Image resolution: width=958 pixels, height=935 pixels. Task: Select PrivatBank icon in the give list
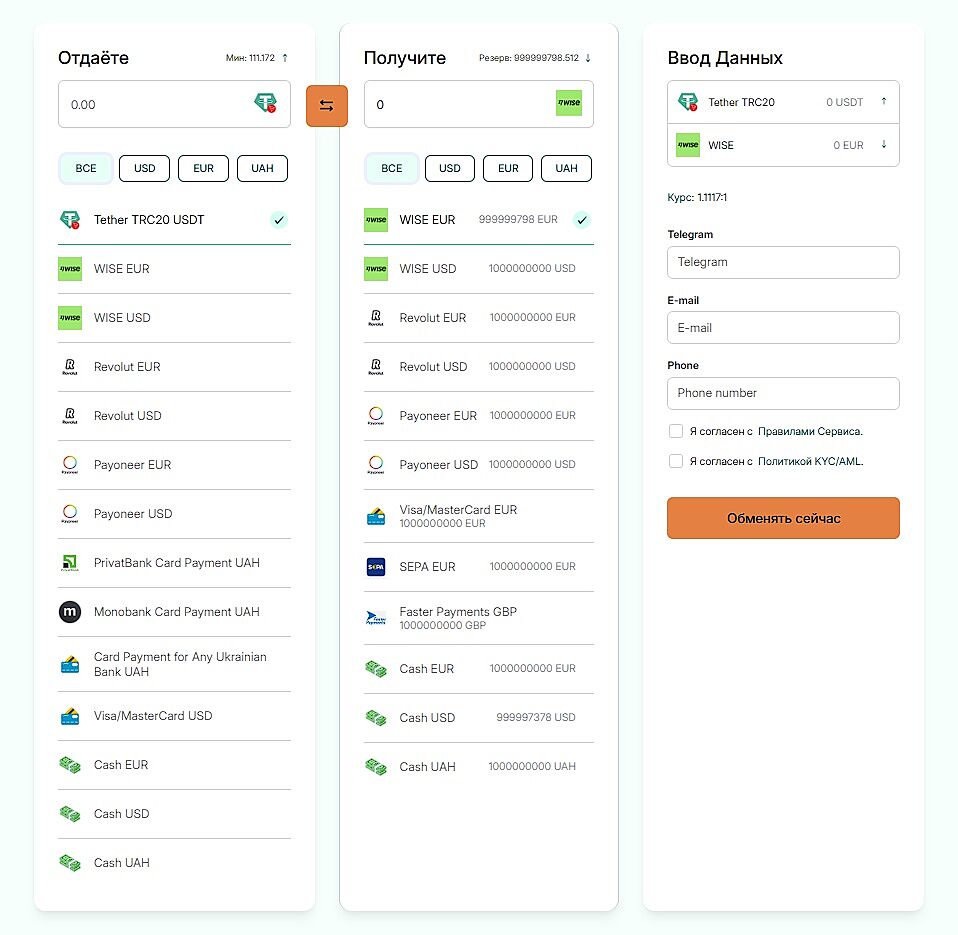pyautogui.click(x=69, y=563)
